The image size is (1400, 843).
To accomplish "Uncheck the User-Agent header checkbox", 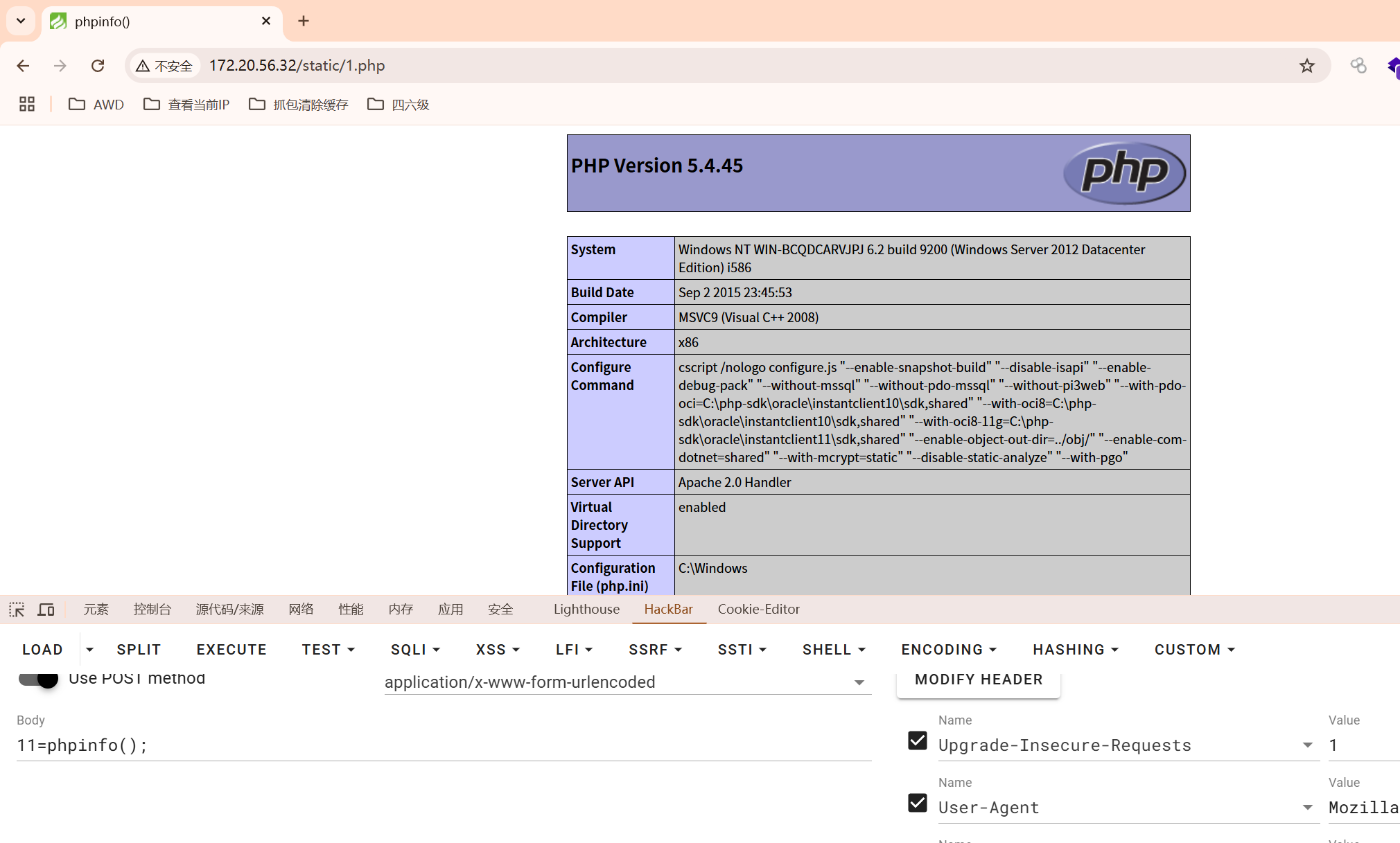I will point(918,803).
